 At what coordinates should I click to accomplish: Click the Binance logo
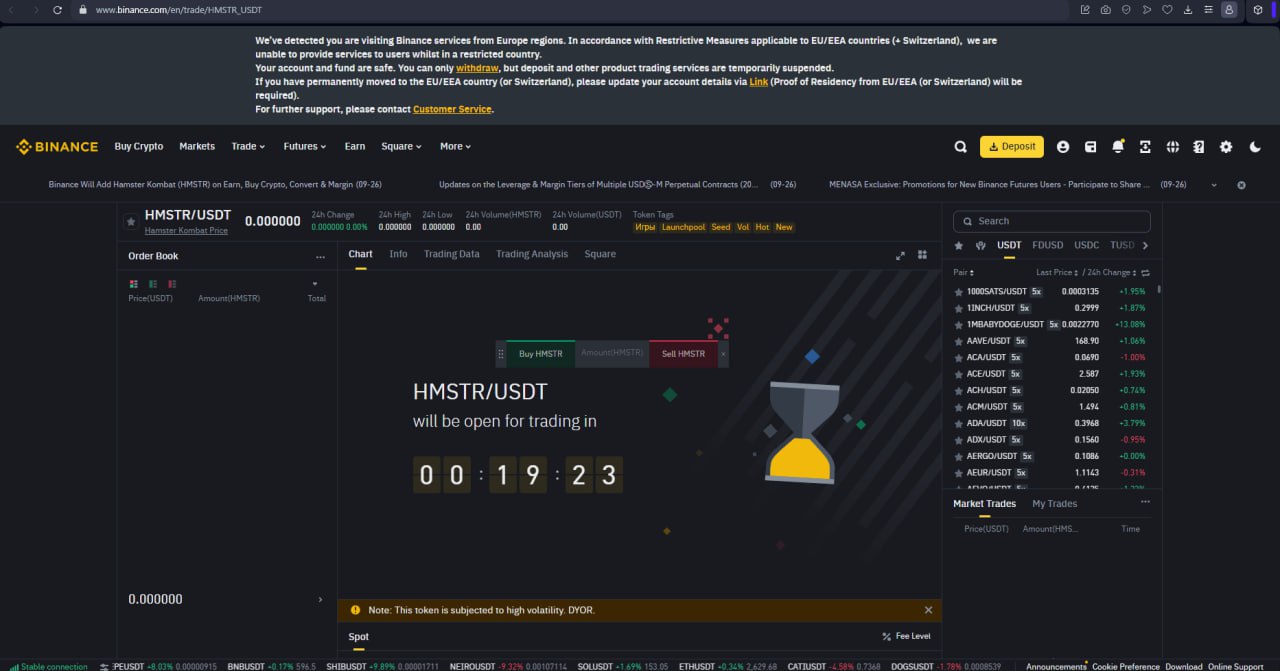(57, 147)
